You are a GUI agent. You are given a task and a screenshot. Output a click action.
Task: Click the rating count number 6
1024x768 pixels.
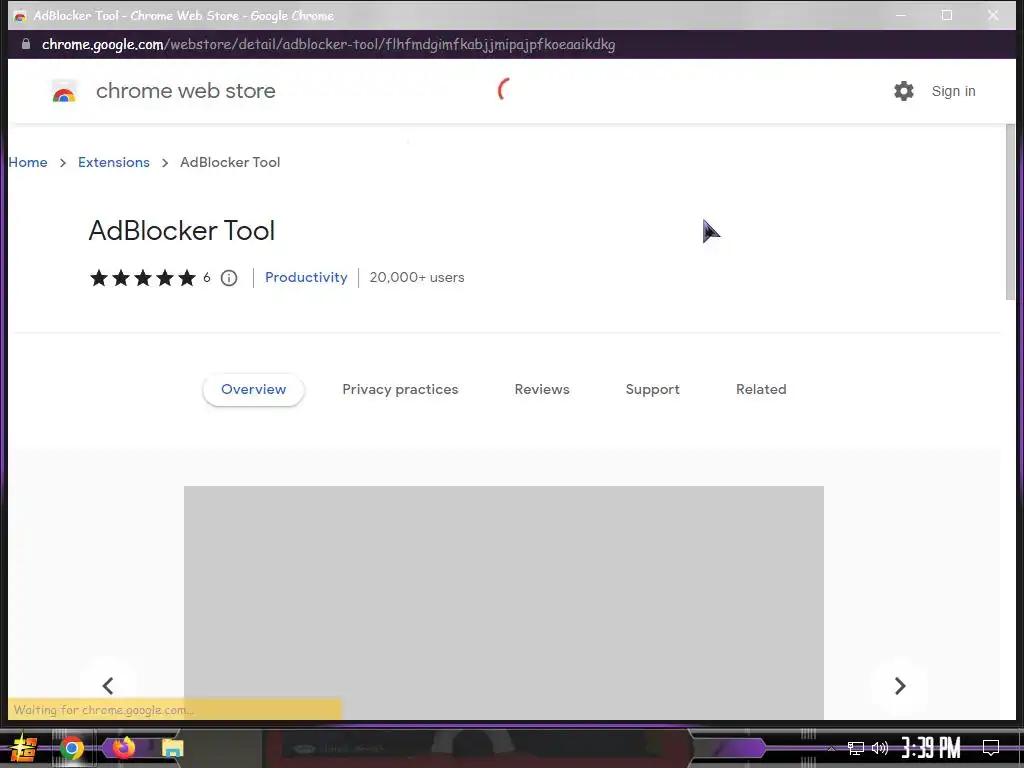coord(206,278)
